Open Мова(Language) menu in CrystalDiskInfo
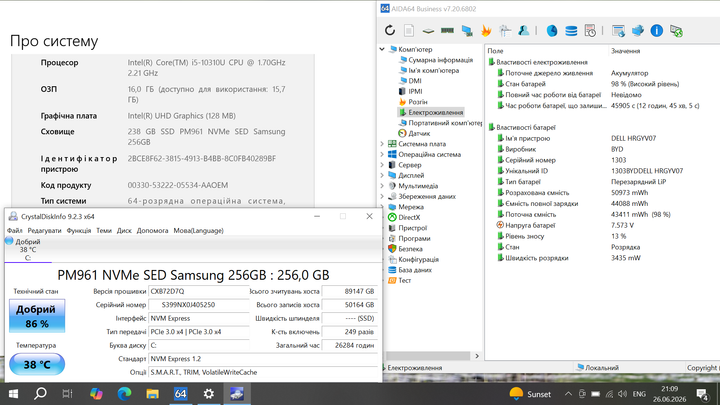The width and height of the screenshot is (720, 405). [198, 231]
